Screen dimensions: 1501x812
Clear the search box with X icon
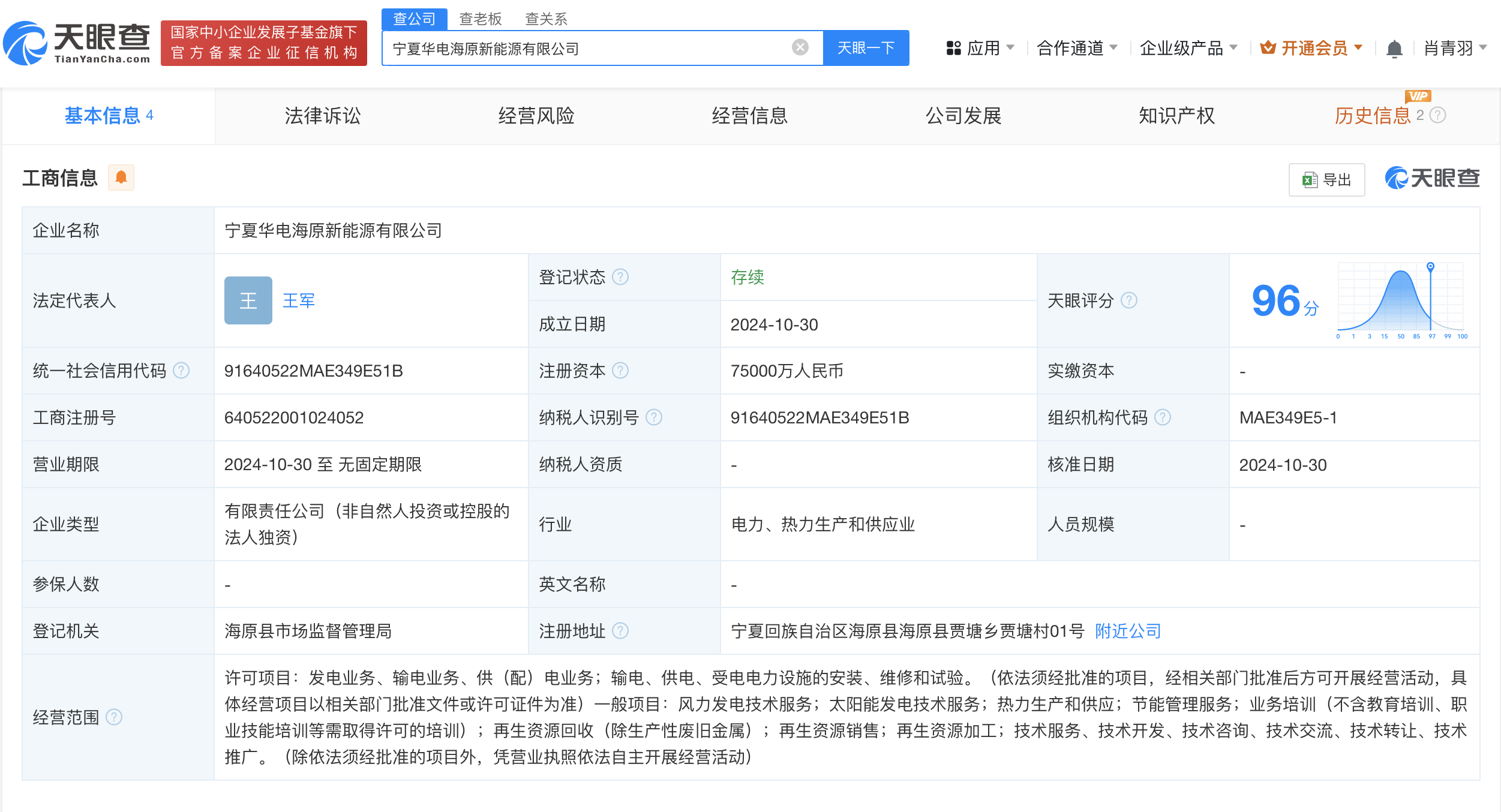(x=800, y=47)
